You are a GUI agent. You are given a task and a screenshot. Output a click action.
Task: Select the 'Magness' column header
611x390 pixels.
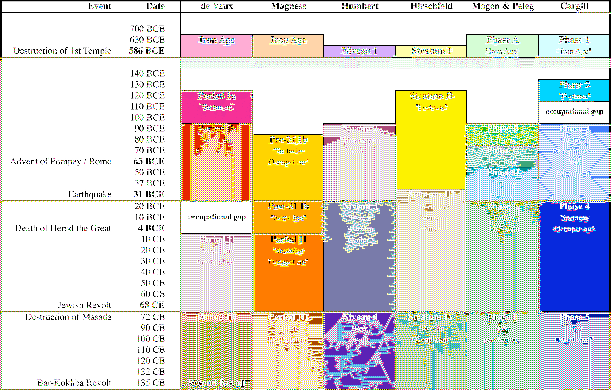pos(288,6)
